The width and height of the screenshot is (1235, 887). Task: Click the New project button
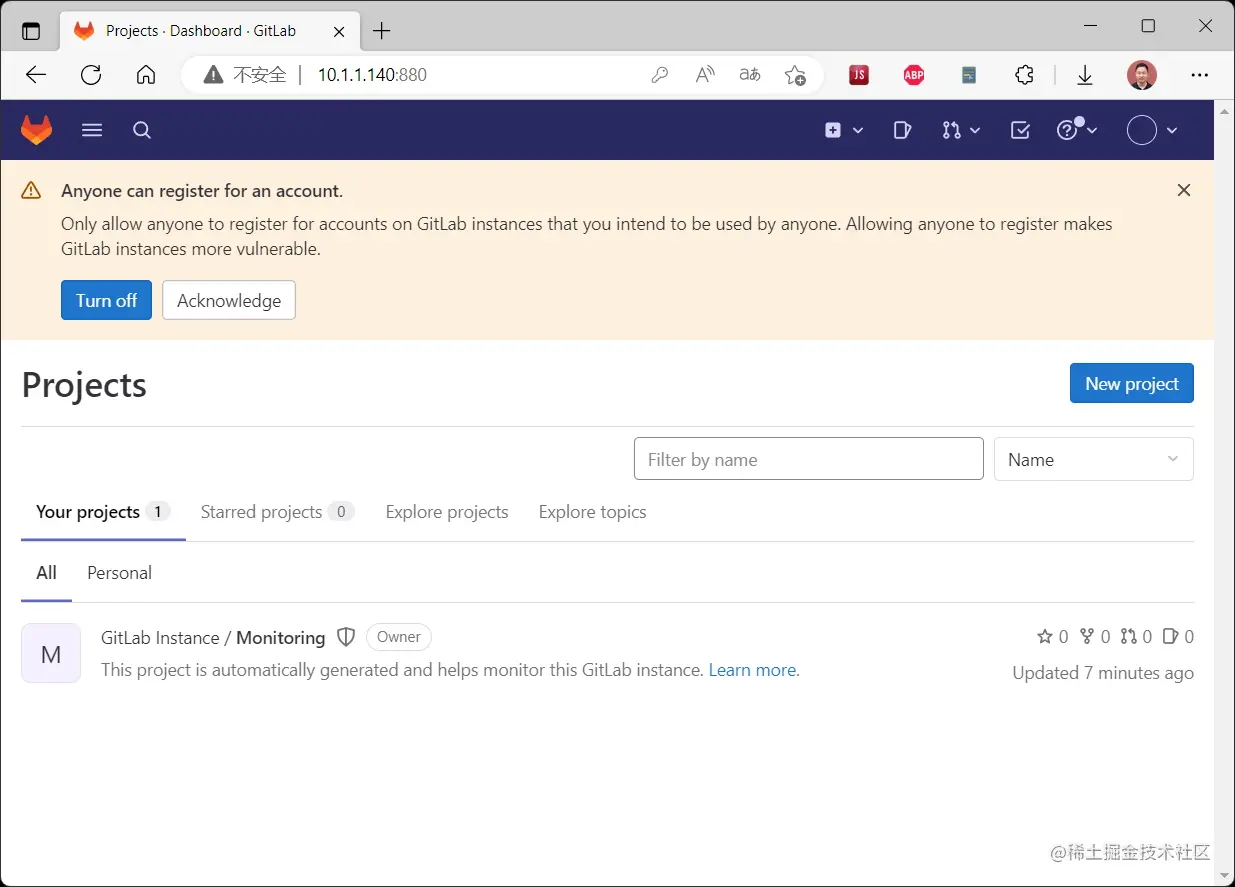1132,383
